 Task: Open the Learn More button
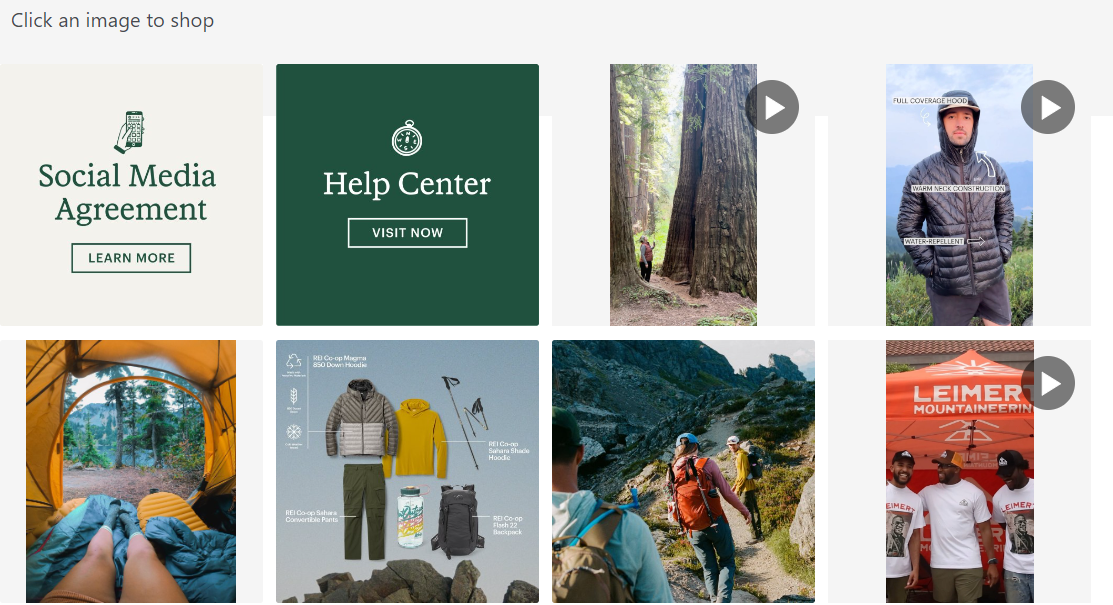click(131, 258)
